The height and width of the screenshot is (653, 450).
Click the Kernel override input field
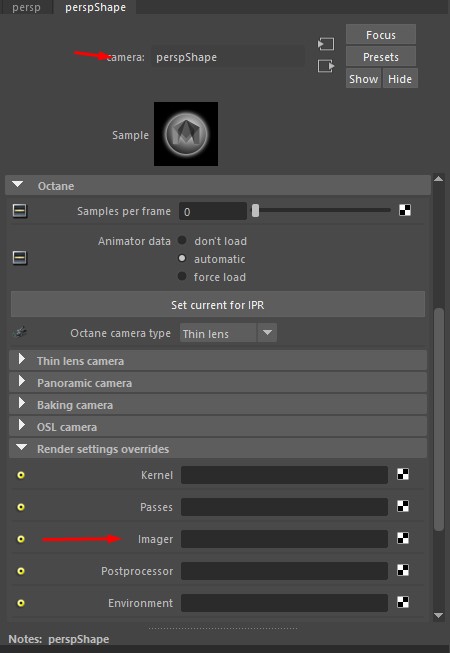[284, 475]
